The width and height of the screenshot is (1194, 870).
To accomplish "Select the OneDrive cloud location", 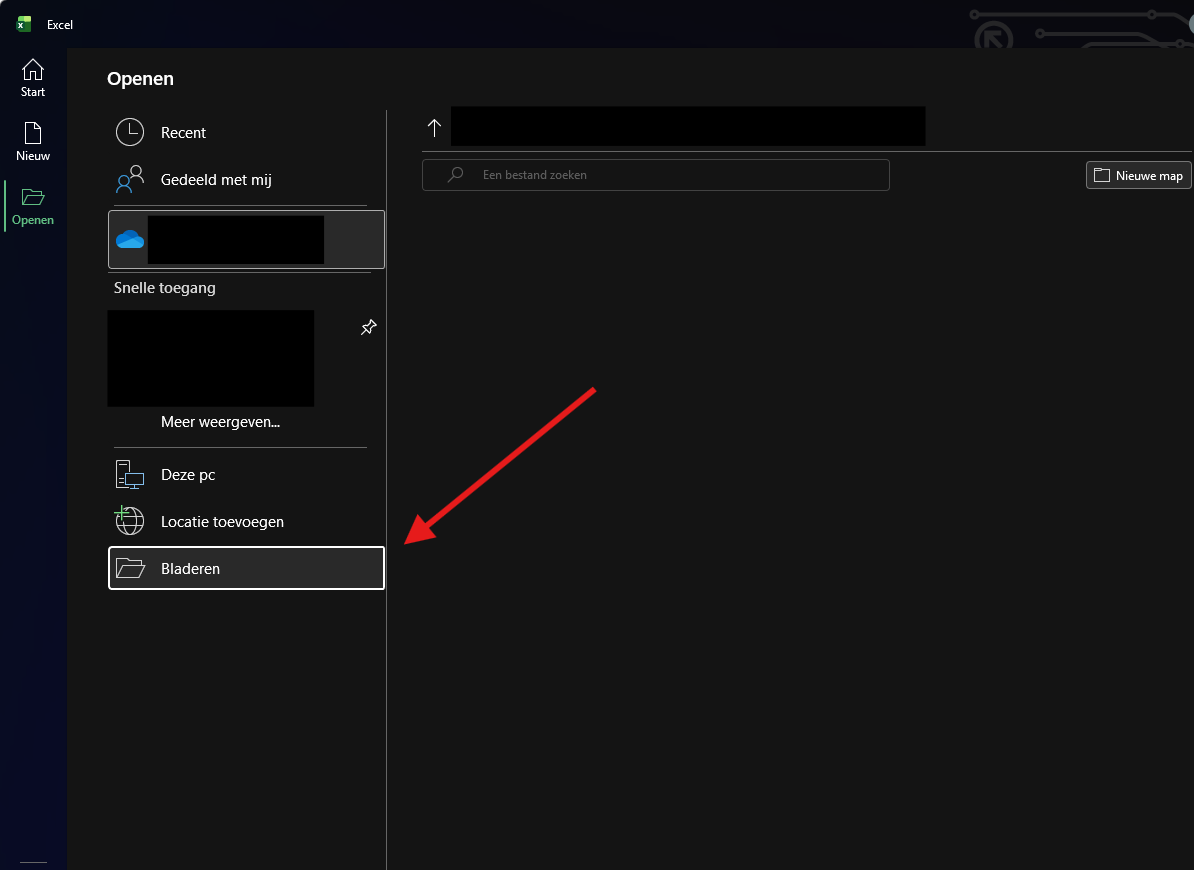I will (246, 240).
